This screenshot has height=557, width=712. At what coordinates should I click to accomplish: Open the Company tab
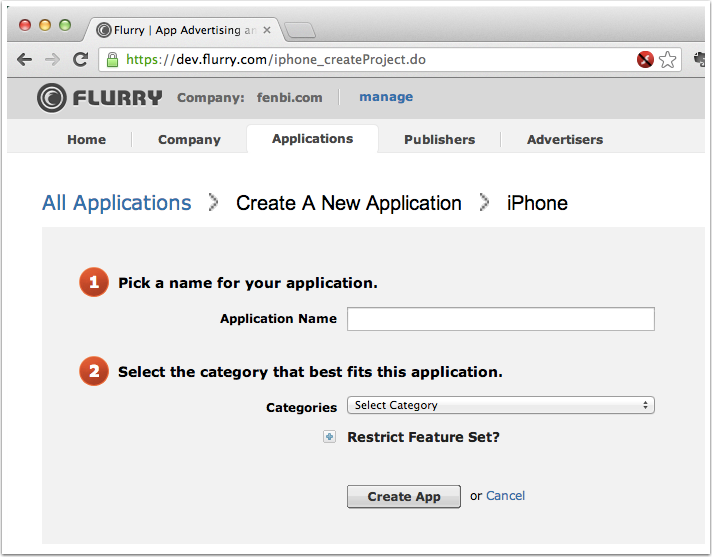pos(189,139)
